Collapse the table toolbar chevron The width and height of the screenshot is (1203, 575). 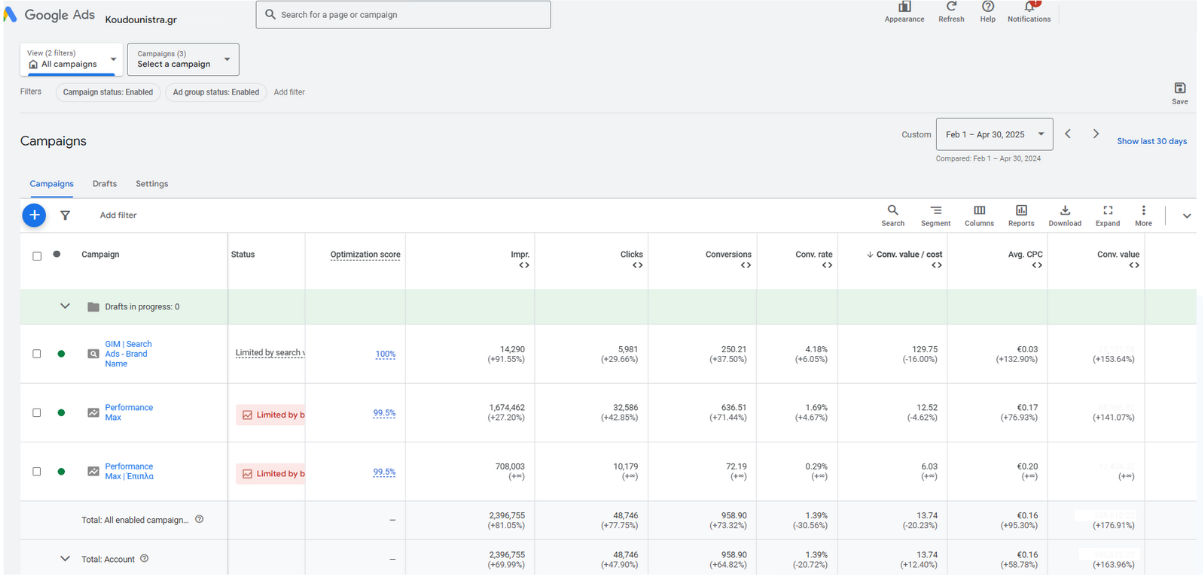(x=1187, y=215)
